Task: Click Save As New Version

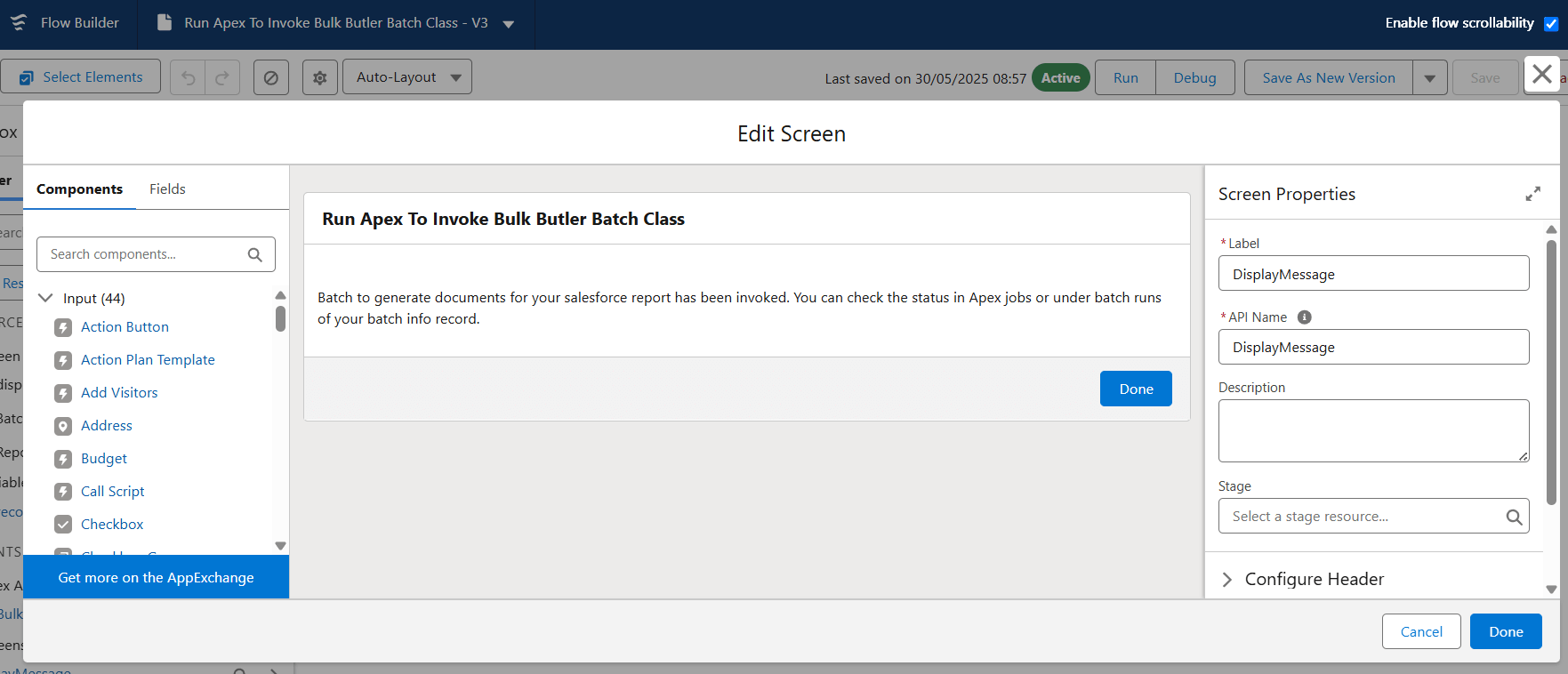Action: click(x=1328, y=77)
